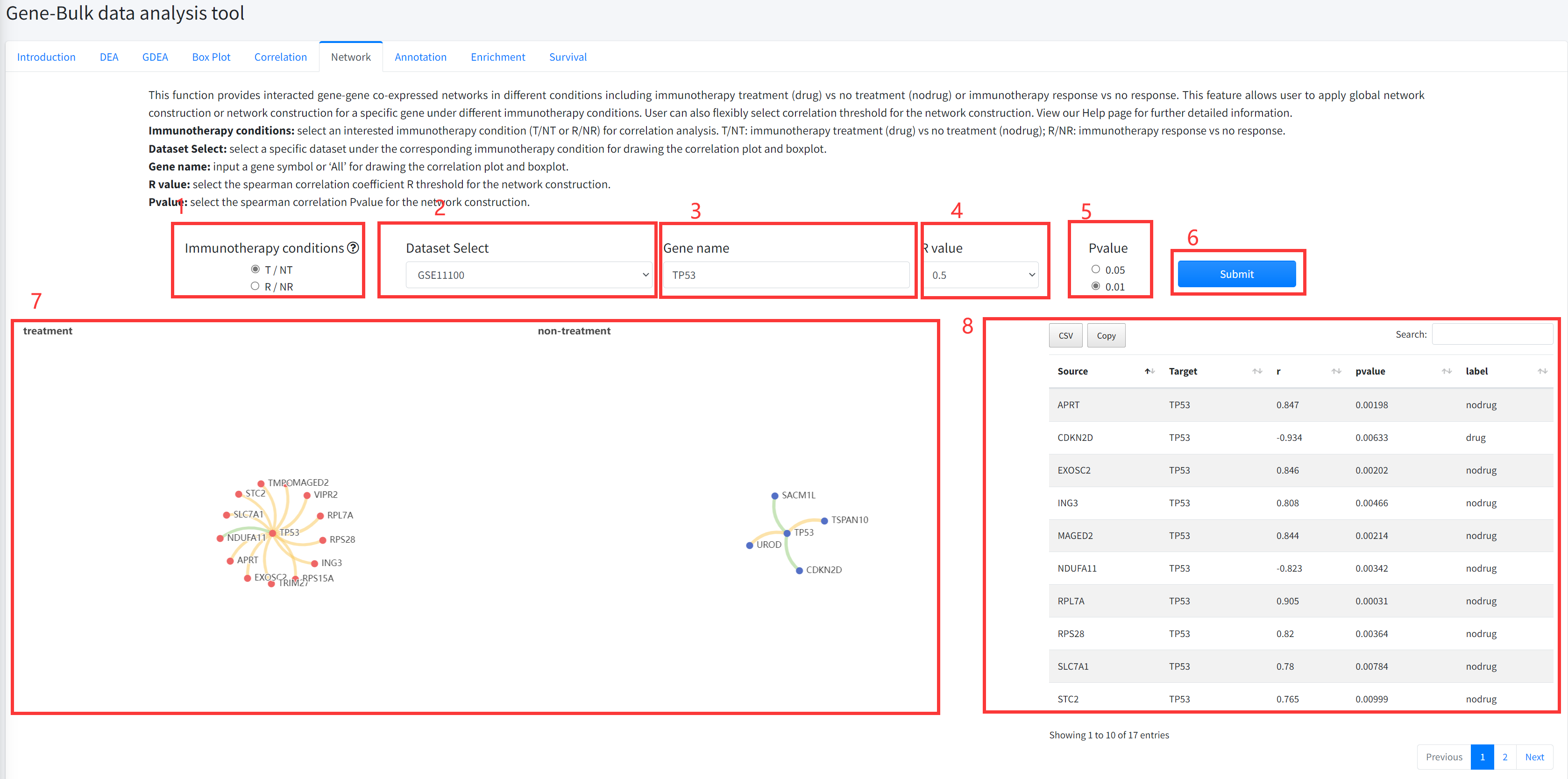Go to pagination page 2

click(1504, 757)
